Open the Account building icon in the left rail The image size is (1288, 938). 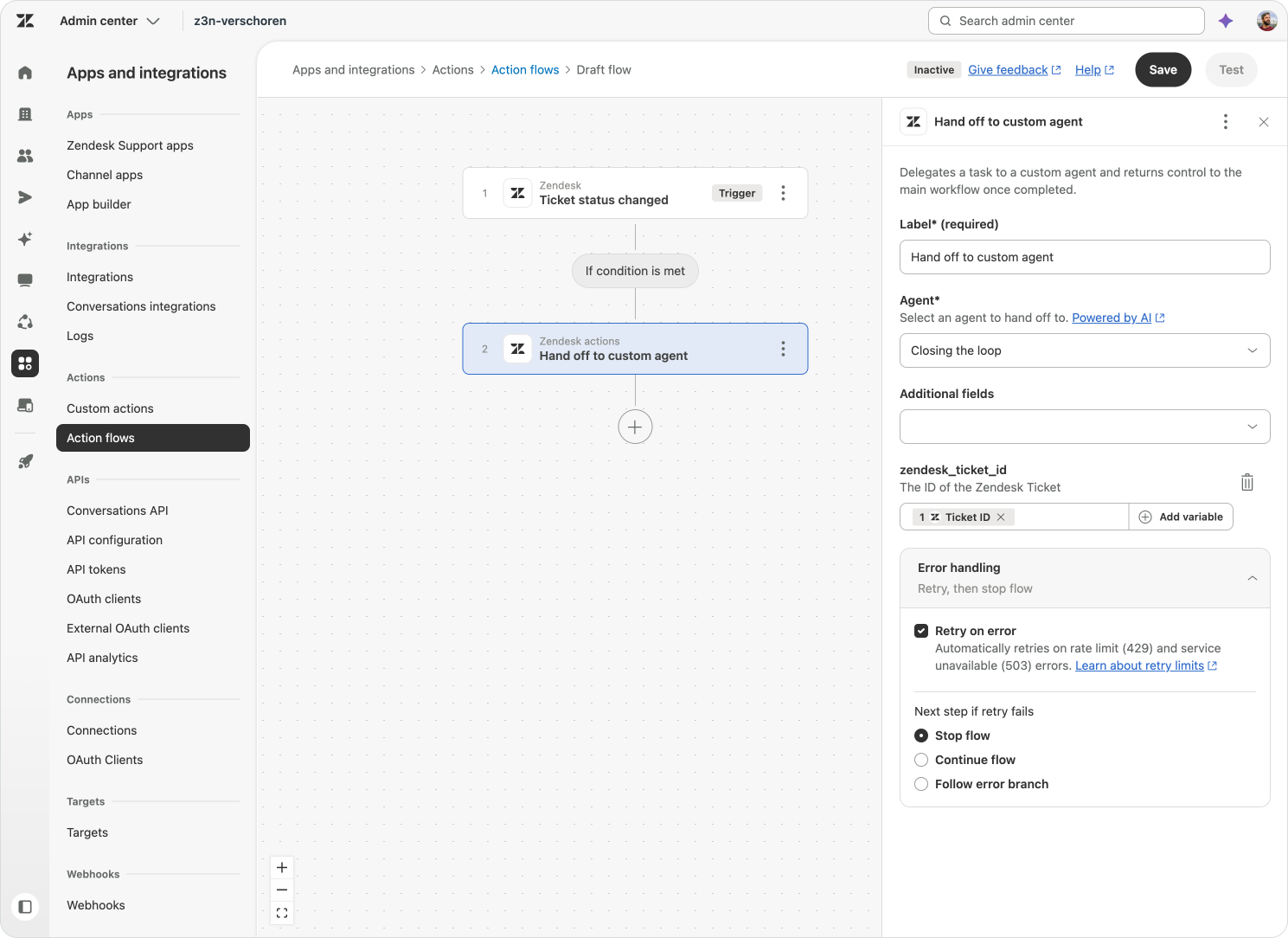click(25, 114)
